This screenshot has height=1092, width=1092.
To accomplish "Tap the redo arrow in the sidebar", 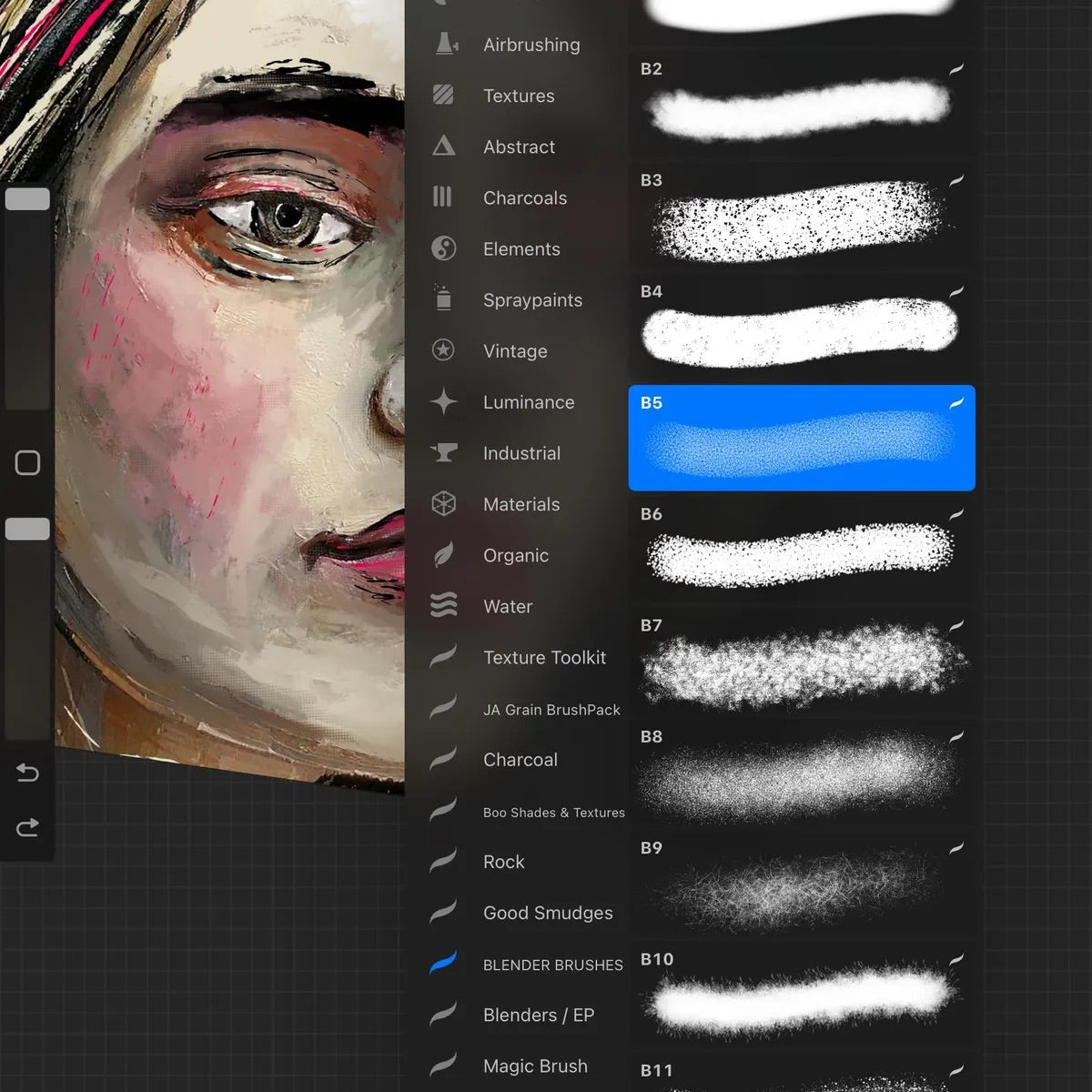I will (x=27, y=827).
